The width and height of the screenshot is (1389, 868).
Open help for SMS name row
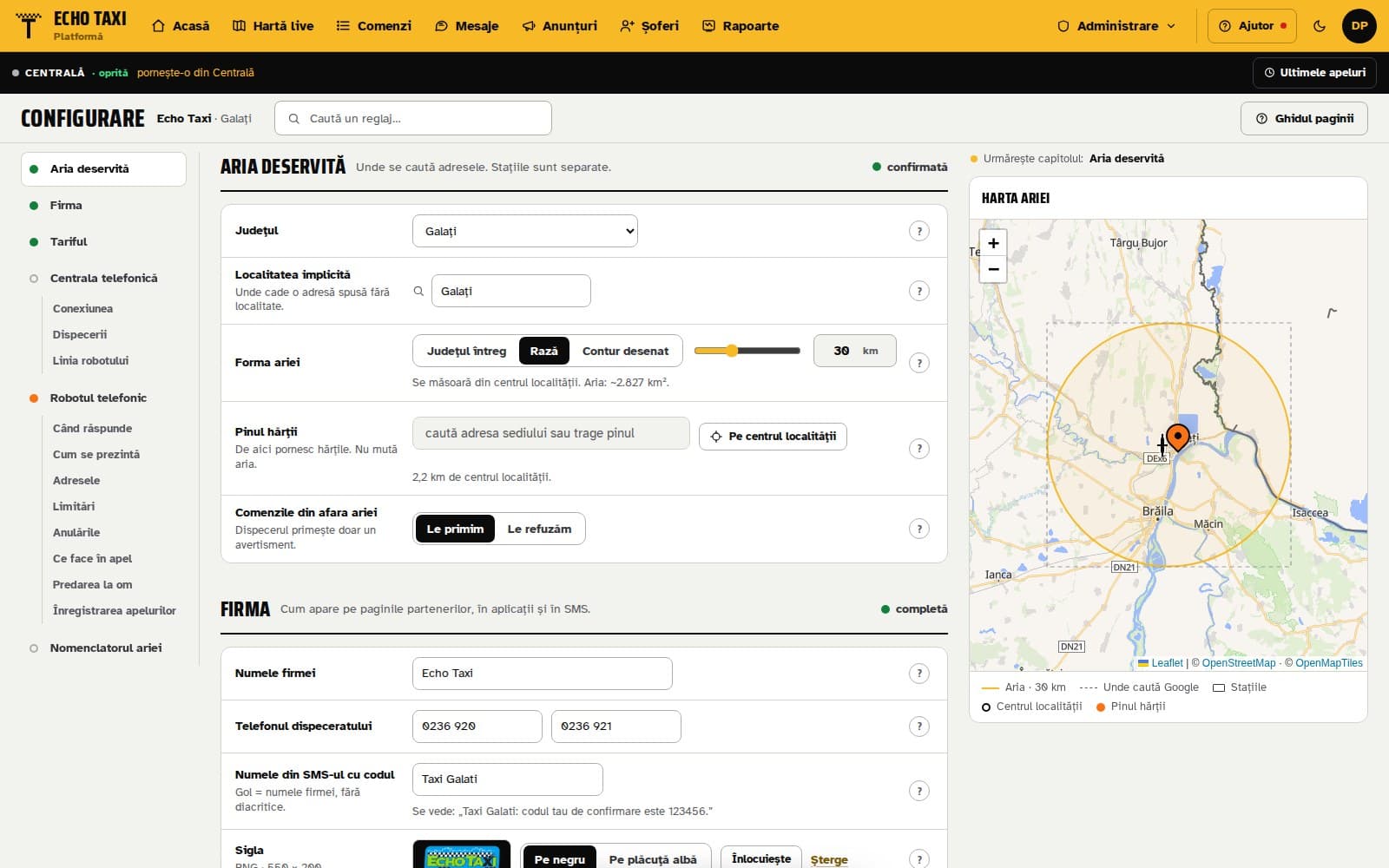point(919,791)
